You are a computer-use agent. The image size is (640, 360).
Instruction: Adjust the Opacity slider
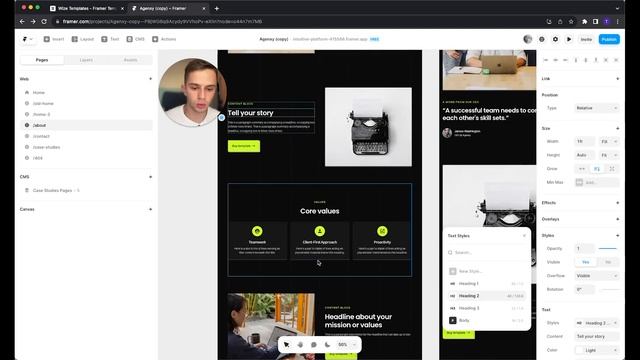click(608, 248)
